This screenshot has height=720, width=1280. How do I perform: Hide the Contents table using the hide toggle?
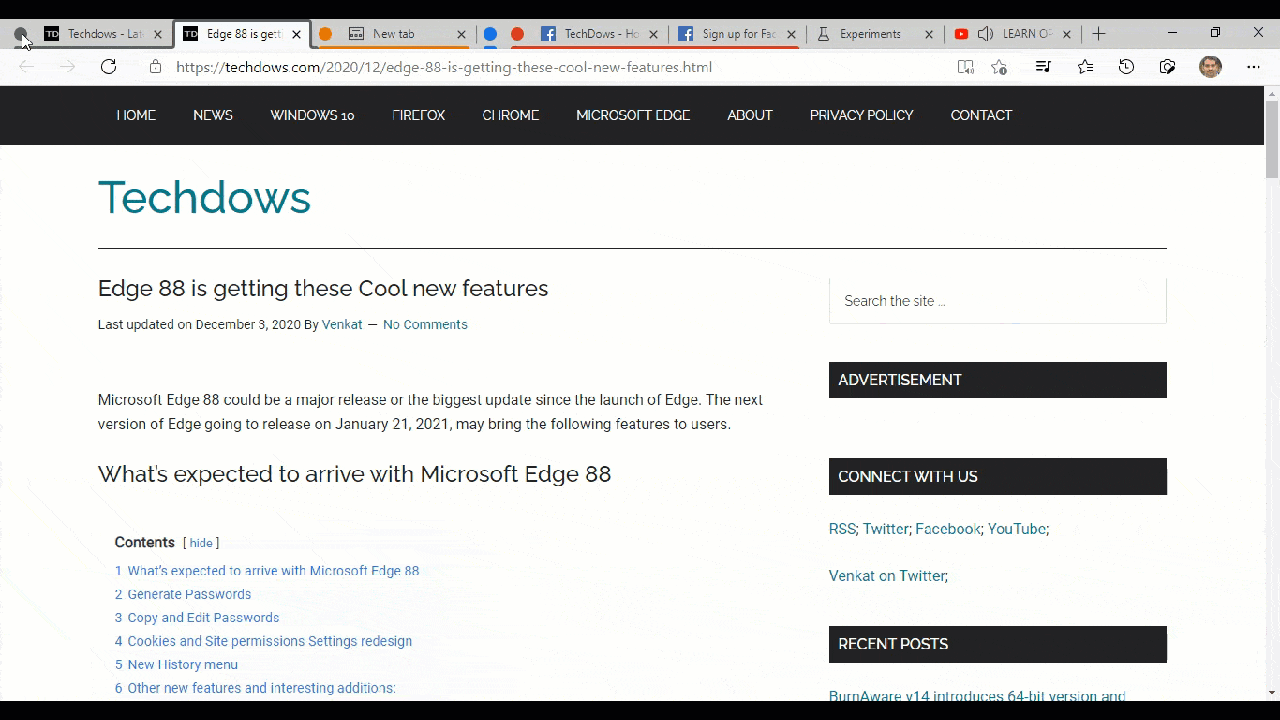tap(201, 543)
